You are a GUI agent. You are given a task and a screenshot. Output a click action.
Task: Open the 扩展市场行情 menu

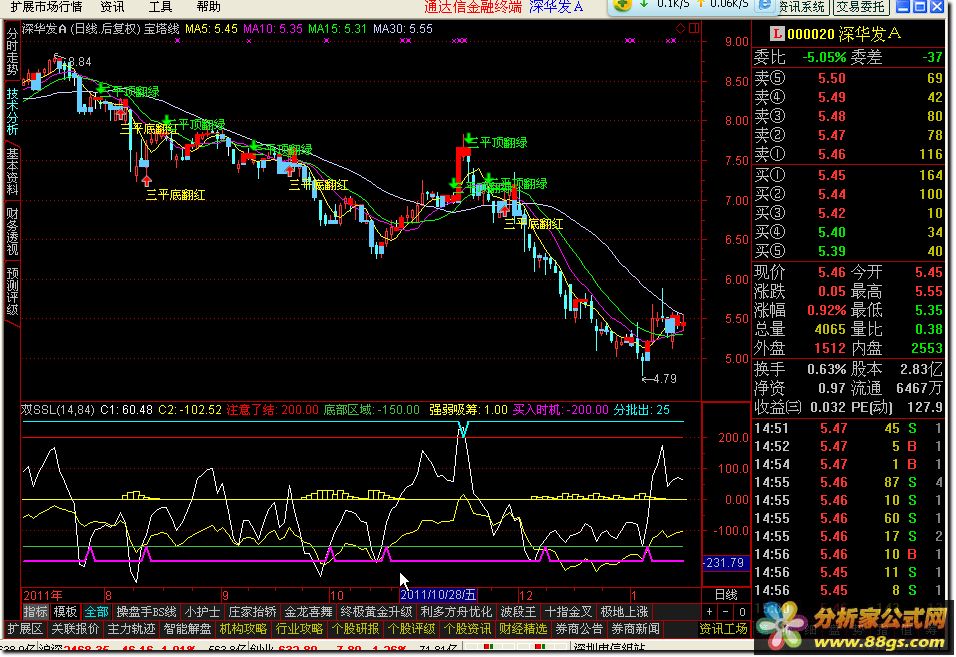[x=46, y=7]
